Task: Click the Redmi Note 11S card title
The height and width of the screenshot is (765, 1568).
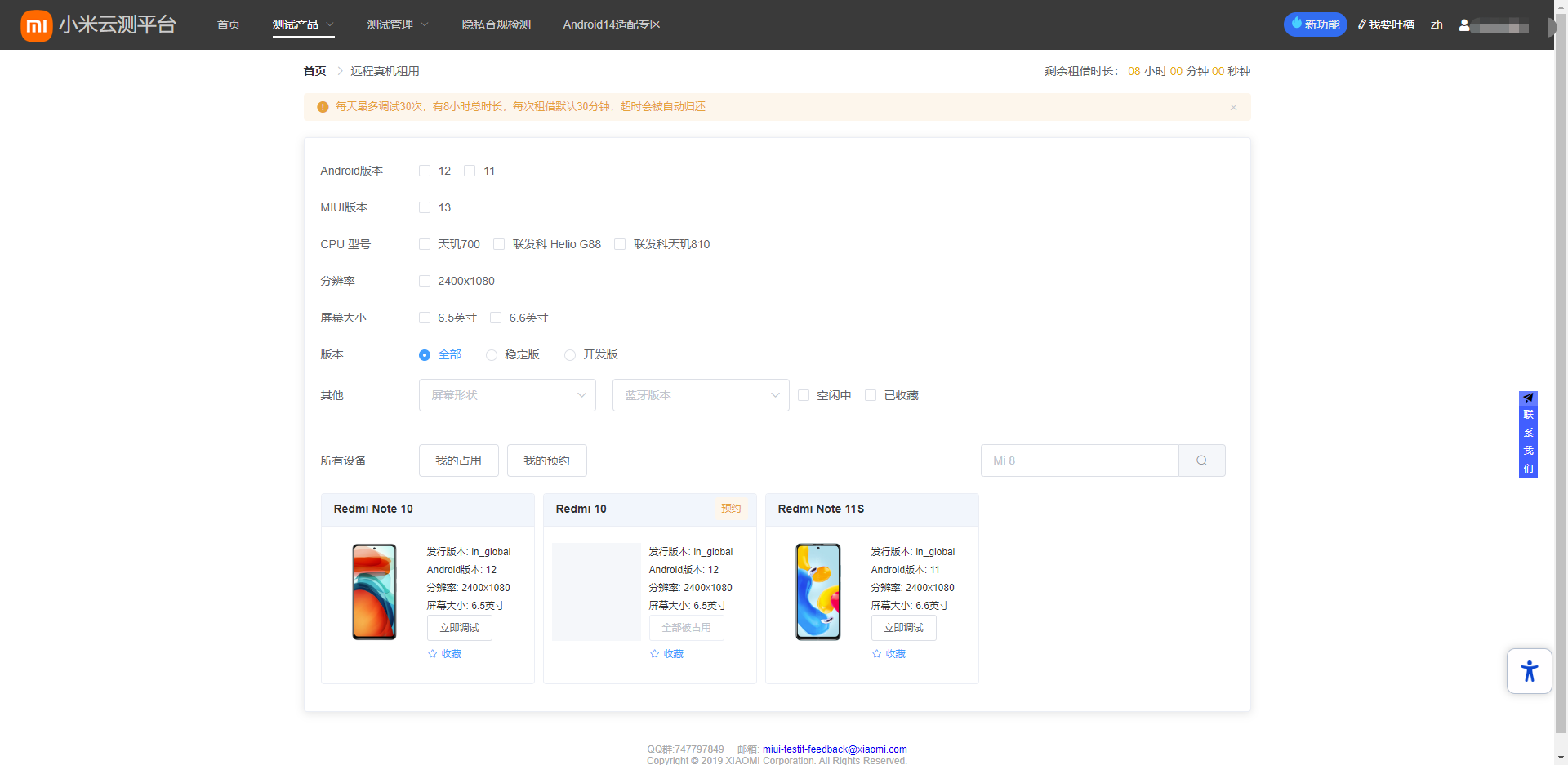Action: (821, 509)
